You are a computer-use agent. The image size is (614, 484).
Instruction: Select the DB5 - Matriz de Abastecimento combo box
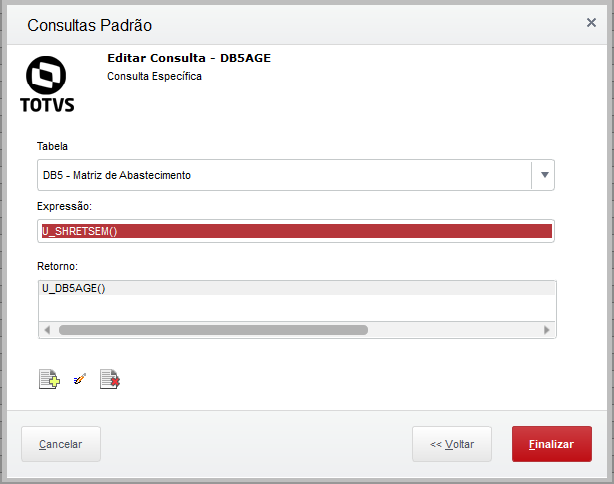(296, 175)
